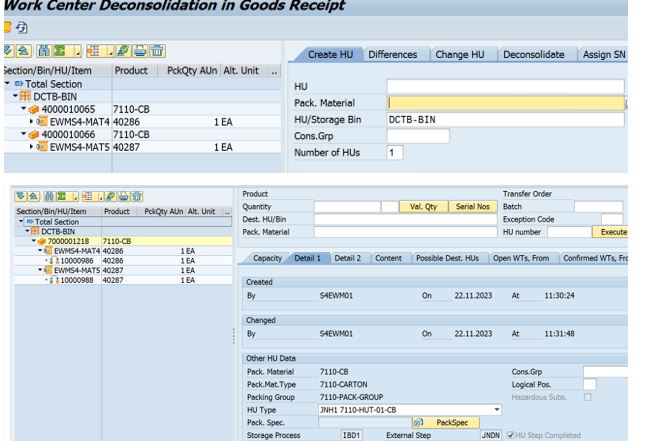Collapse the 4000010065 handling unit node

(x=22, y=106)
